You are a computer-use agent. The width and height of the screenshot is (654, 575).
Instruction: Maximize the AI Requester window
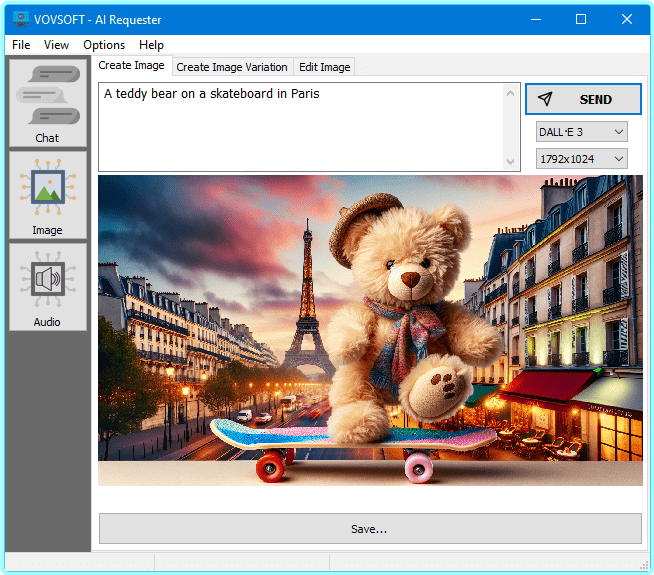(x=581, y=19)
